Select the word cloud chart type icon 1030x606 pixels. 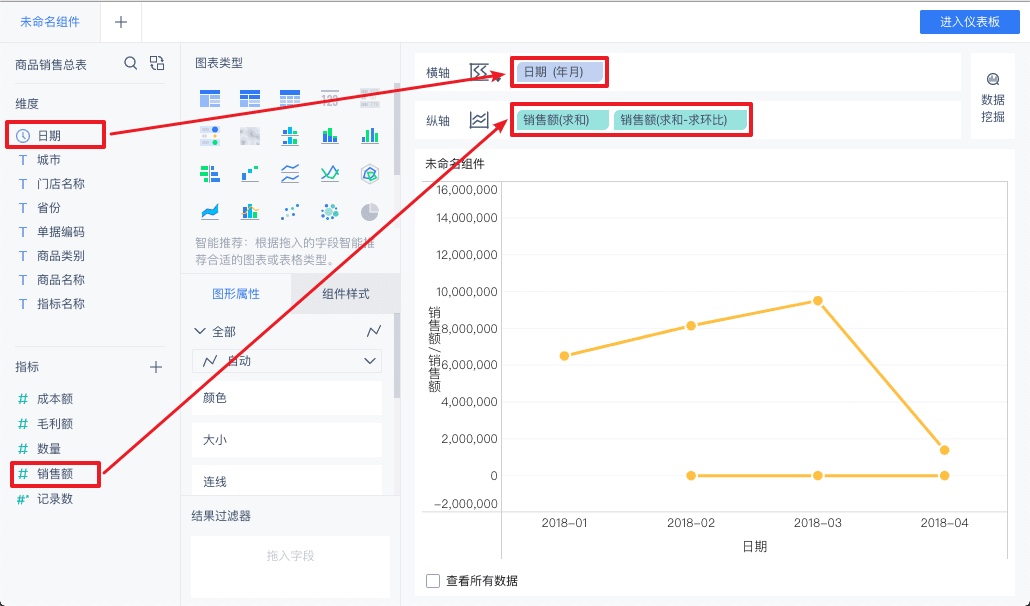[x=330, y=211]
